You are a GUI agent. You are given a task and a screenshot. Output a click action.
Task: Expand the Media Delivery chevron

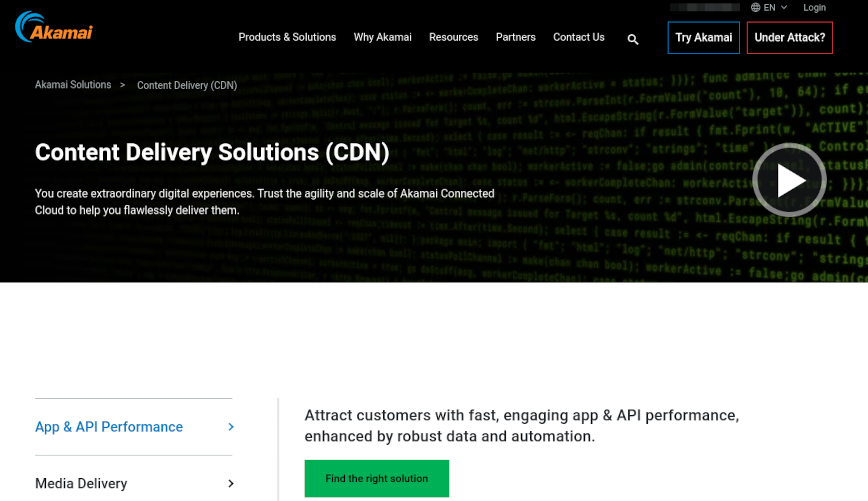tap(231, 484)
